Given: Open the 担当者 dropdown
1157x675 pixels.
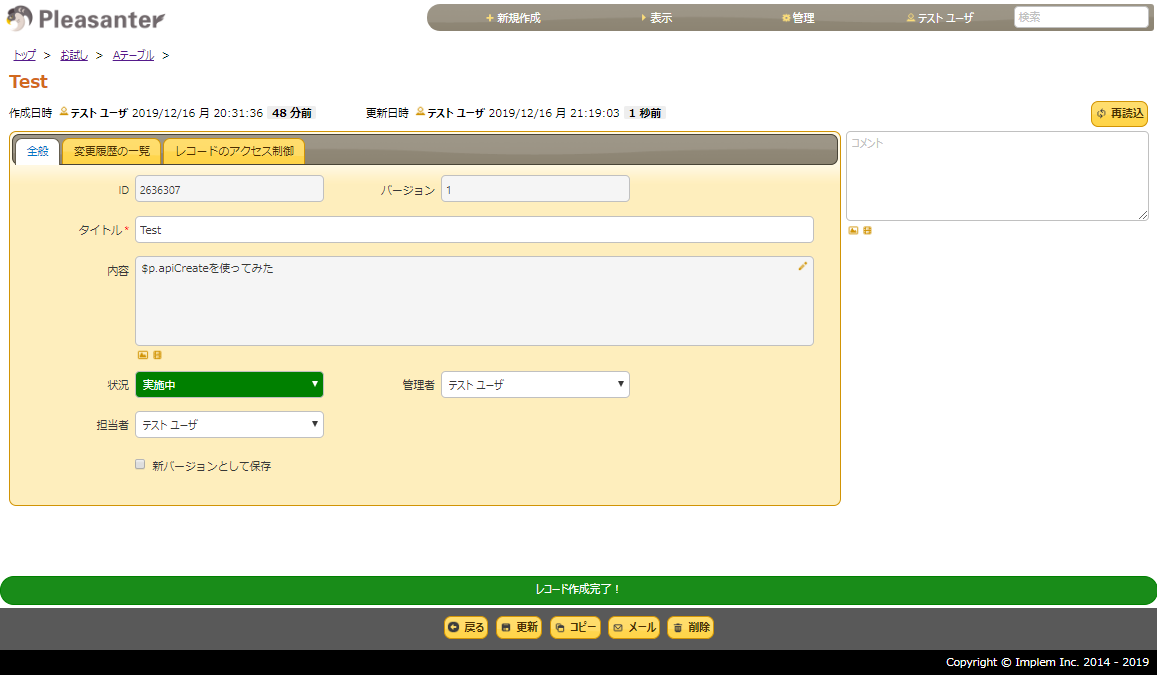Looking at the screenshot, I should point(229,424).
